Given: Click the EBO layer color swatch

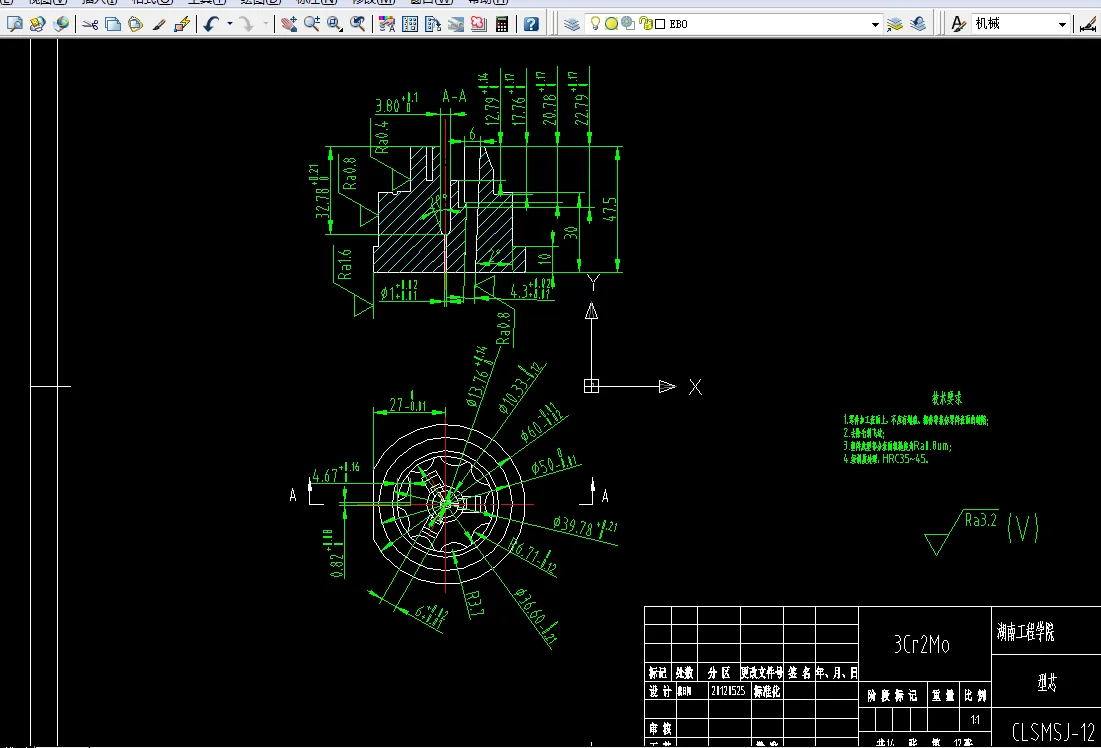Looking at the screenshot, I should pos(660,25).
